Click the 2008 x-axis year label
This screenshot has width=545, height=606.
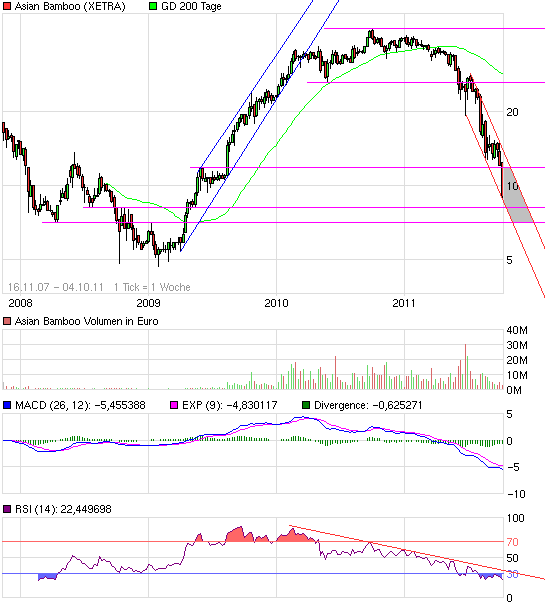click(20, 303)
